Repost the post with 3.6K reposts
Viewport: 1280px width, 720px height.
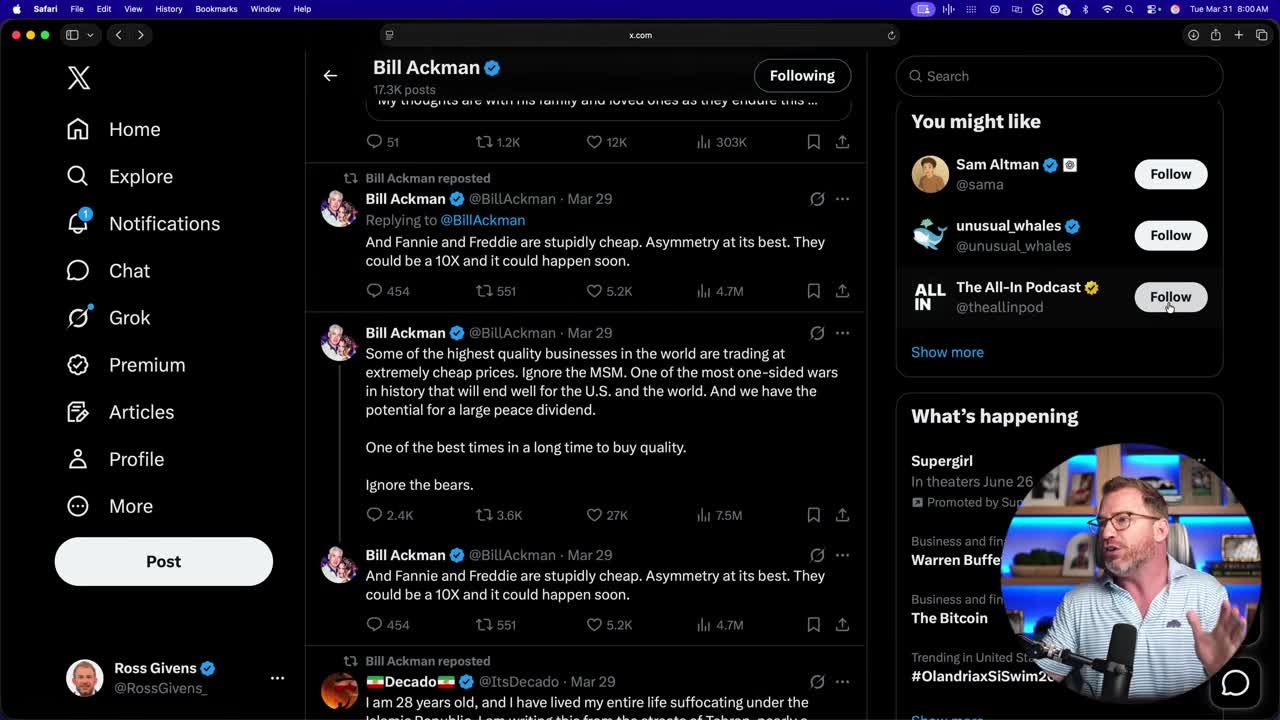point(484,515)
